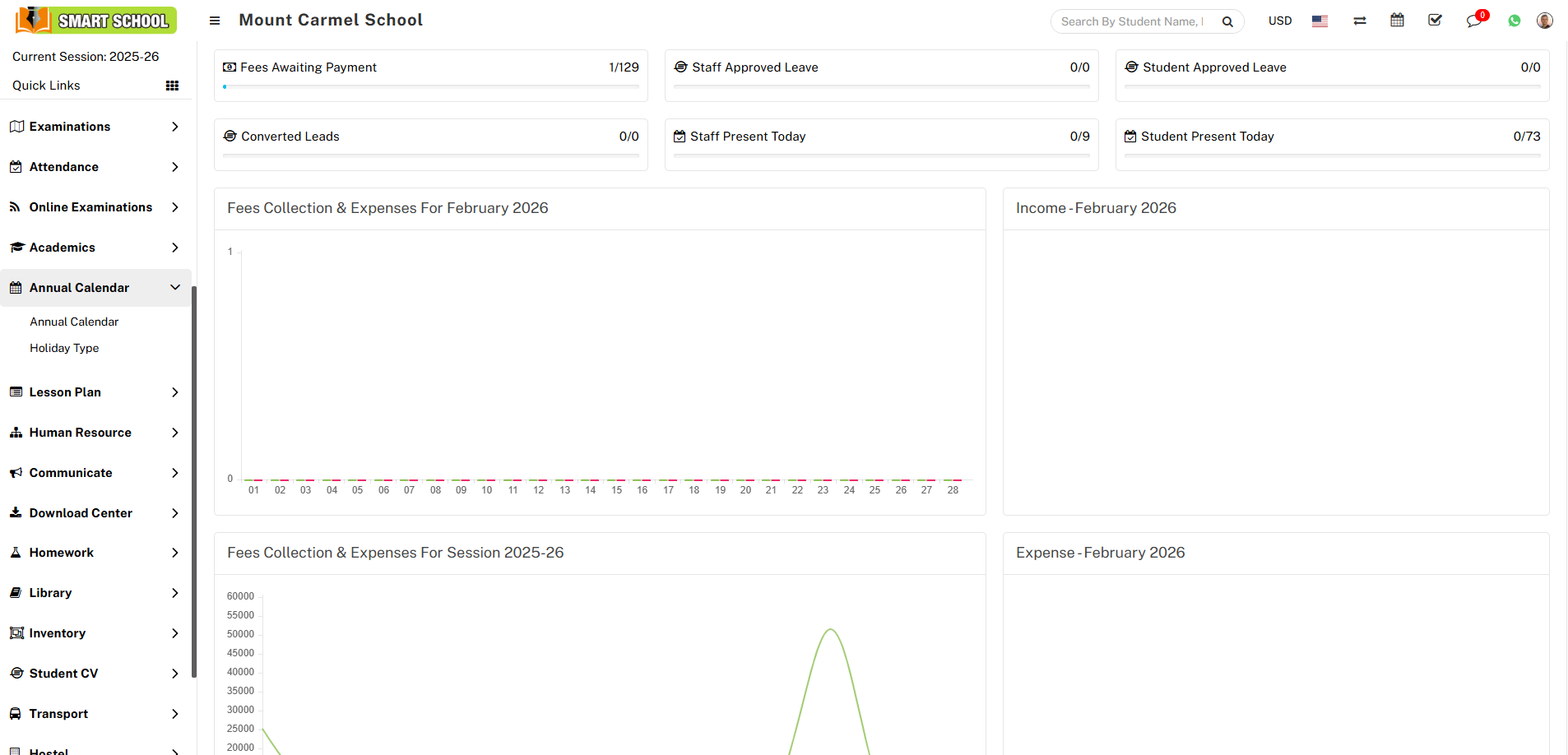Screen dimensions: 1568x755
Task: Expand the Examinations menu
Action: [95, 127]
